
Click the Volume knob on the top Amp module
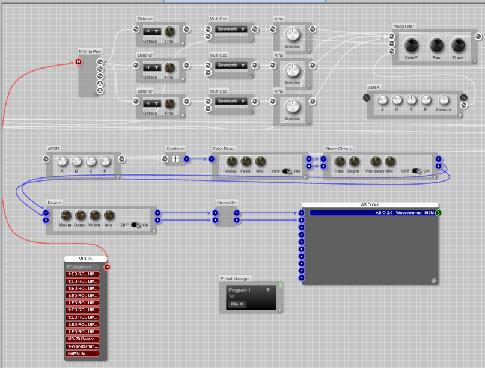pyautogui.click(x=292, y=34)
